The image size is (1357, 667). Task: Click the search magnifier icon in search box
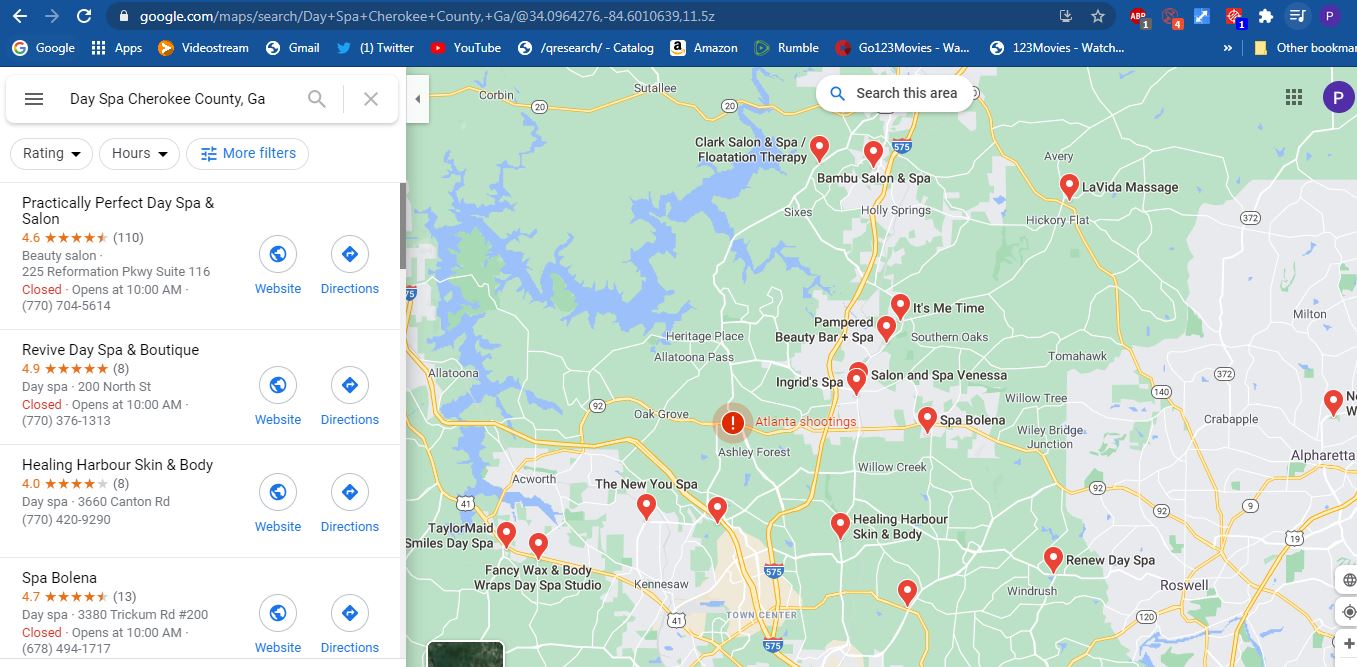[x=317, y=99]
